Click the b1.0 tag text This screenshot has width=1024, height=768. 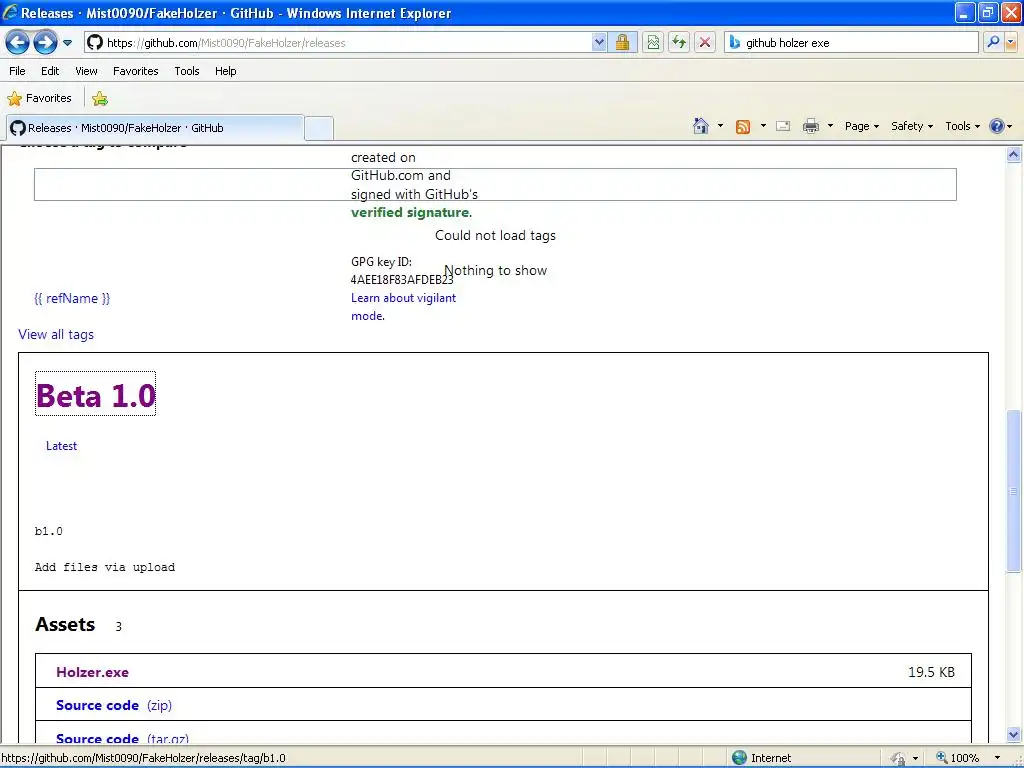(48, 531)
